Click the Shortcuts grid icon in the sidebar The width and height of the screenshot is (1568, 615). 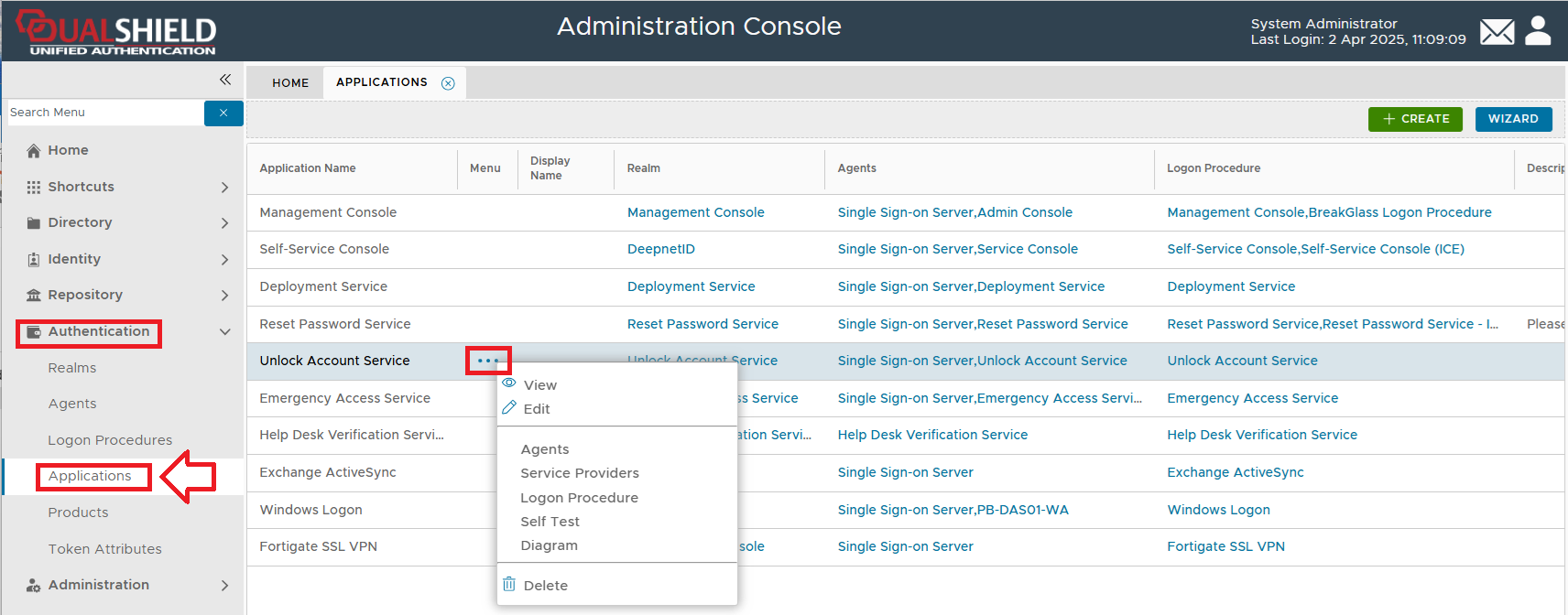(34, 187)
